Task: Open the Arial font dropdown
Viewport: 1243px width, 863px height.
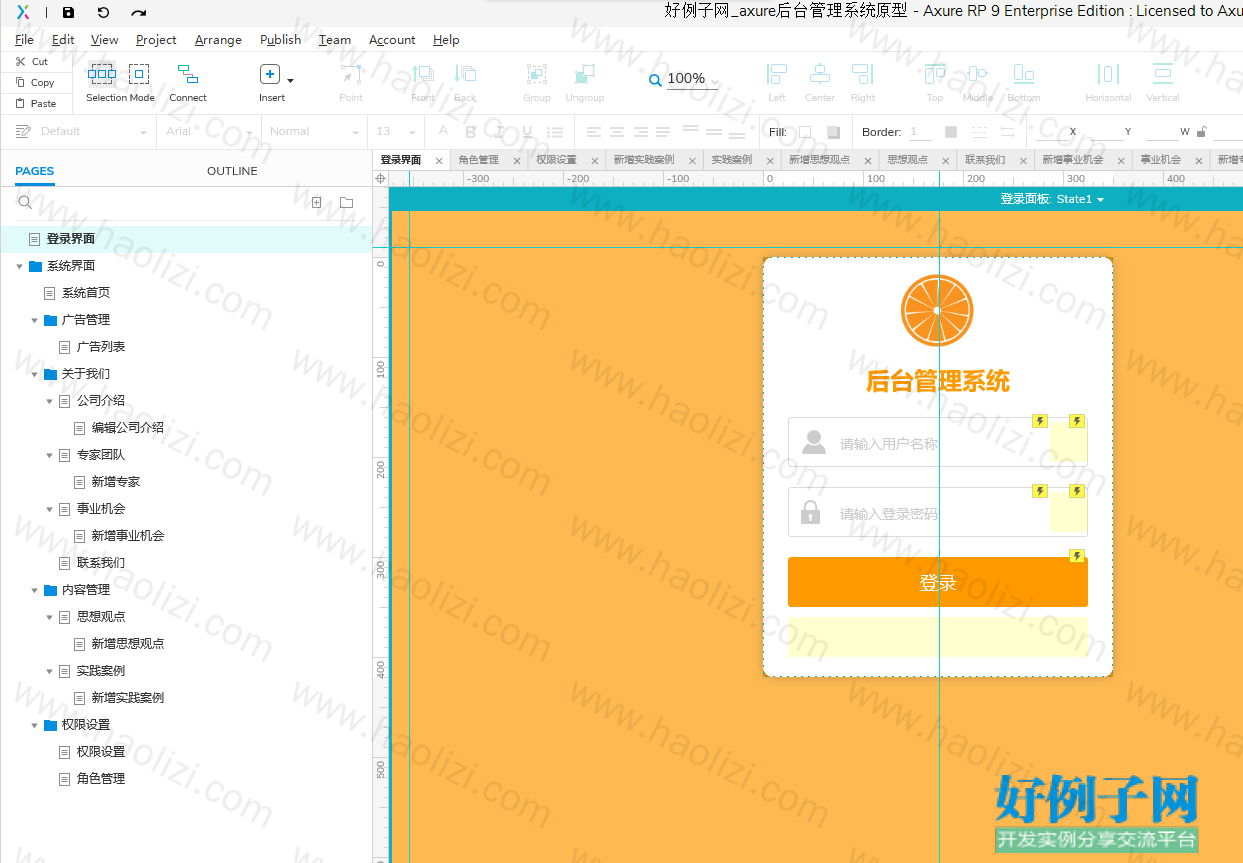Action: 210,131
